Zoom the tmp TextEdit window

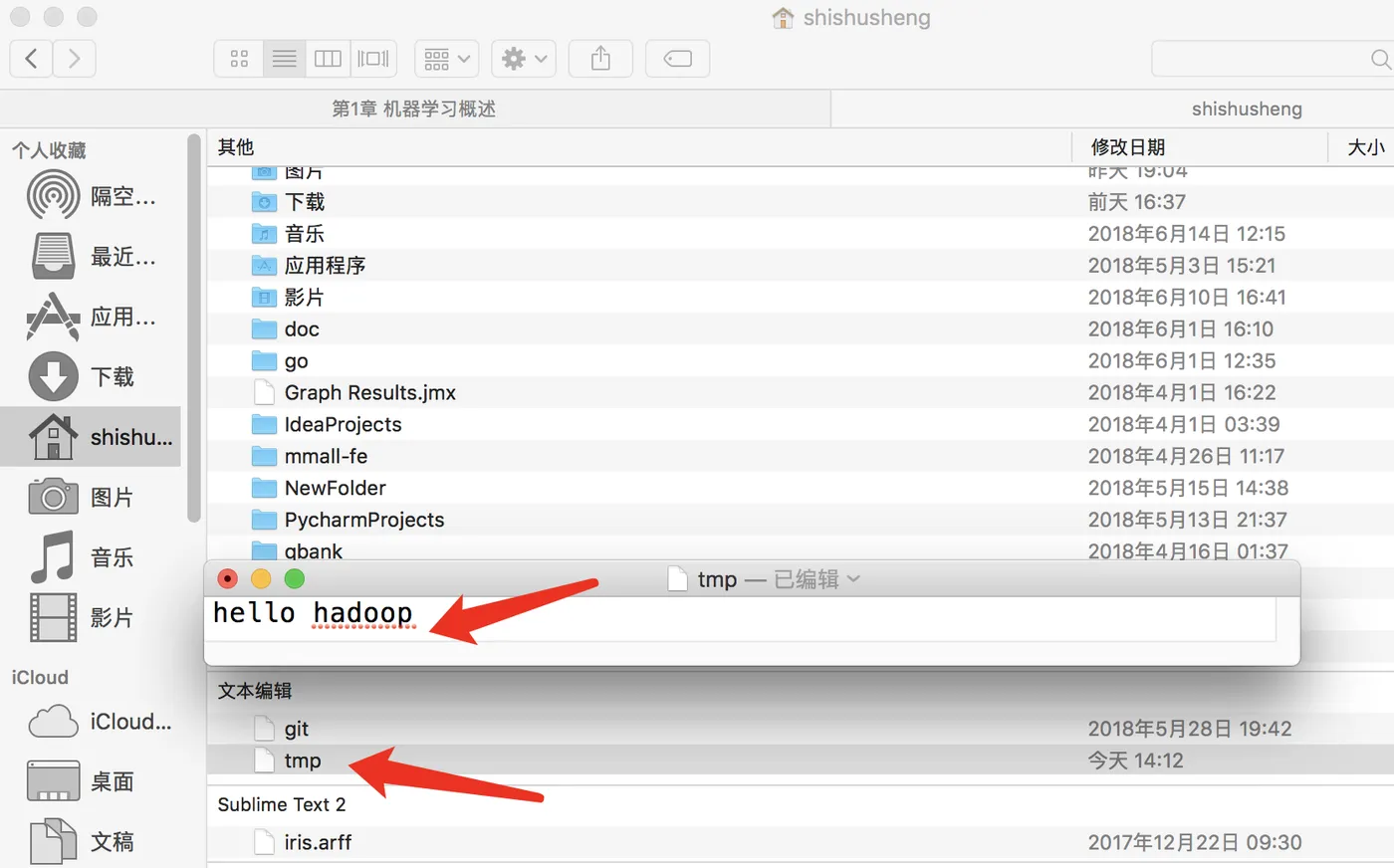click(295, 578)
